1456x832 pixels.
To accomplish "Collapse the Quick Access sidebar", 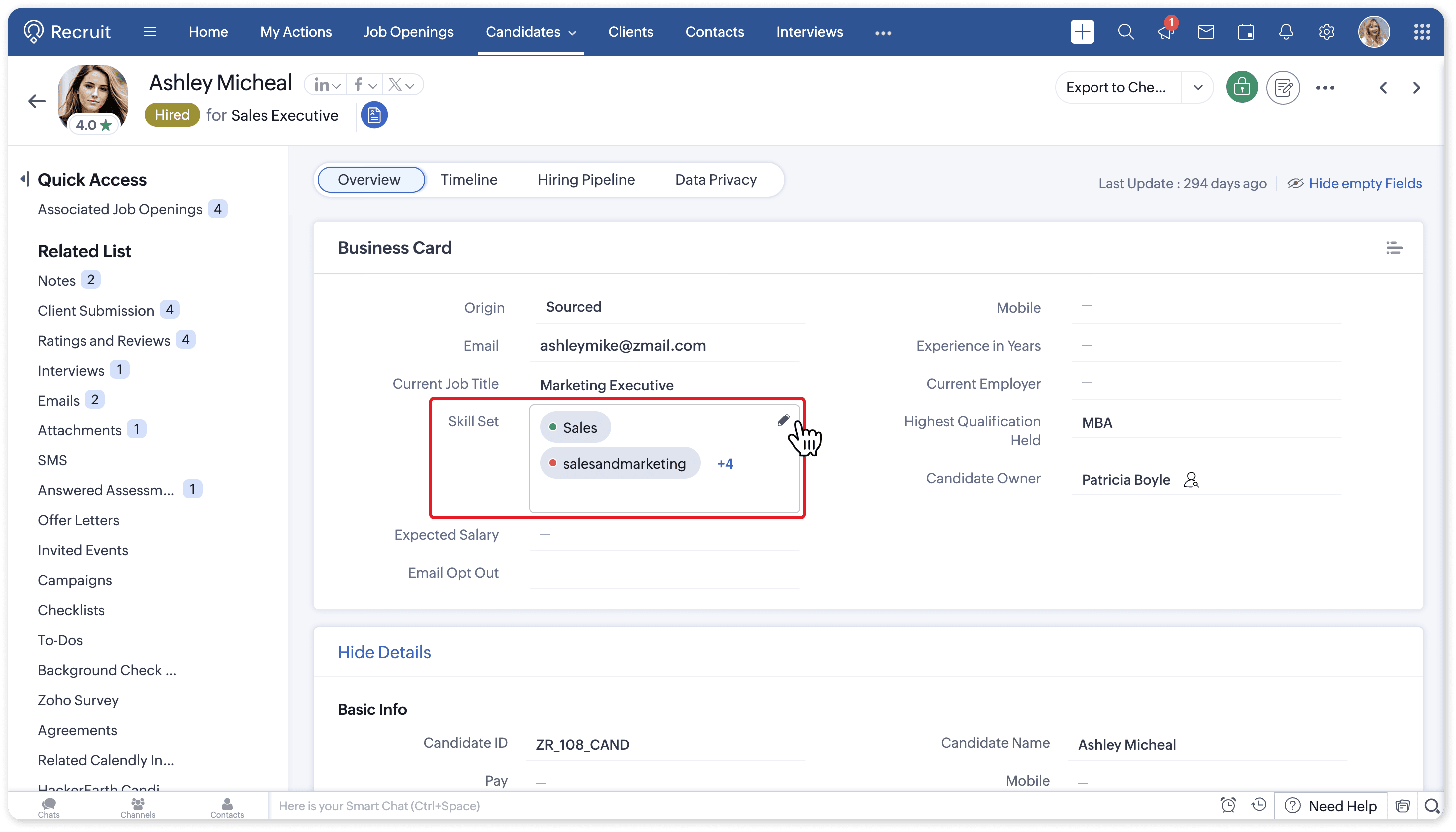I will 24,179.
